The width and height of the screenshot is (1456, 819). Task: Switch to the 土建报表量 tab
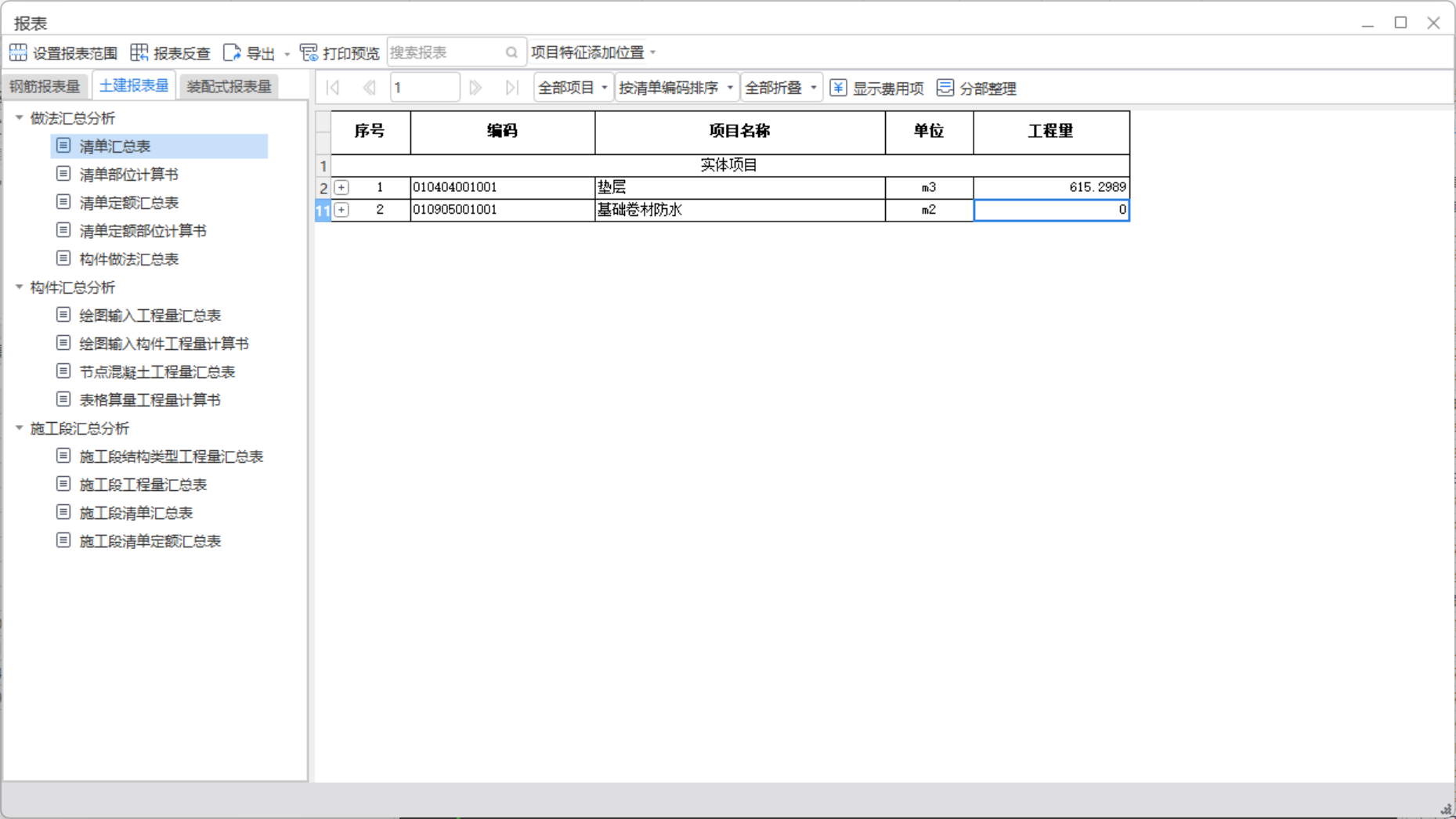[x=134, y=85]
